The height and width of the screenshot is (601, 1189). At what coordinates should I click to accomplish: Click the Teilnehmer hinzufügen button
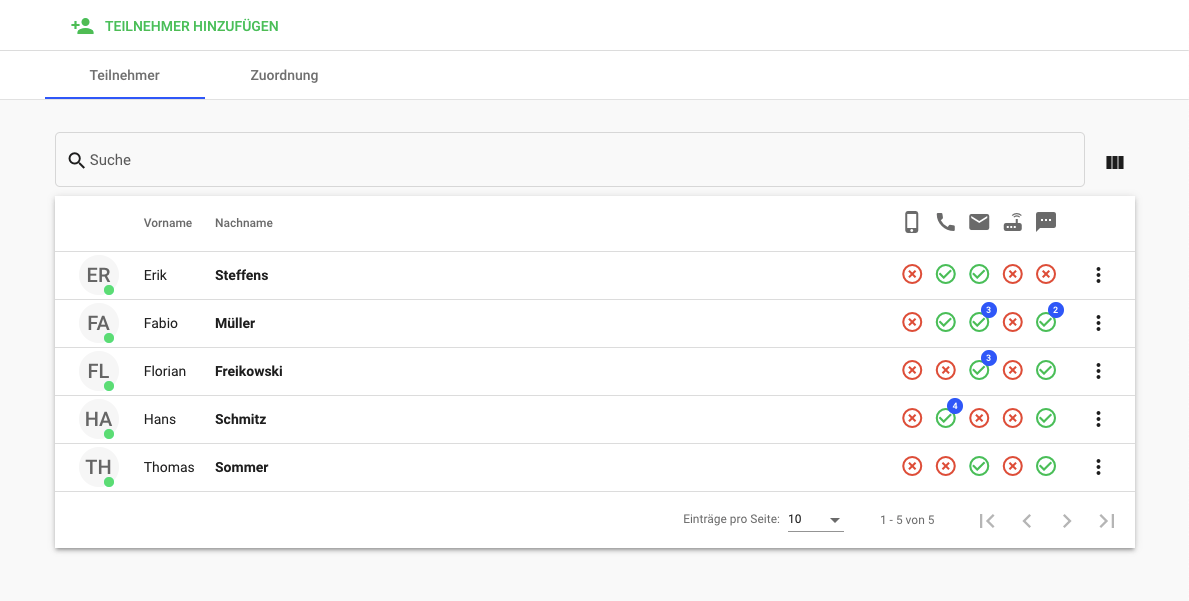pos(191,26)
